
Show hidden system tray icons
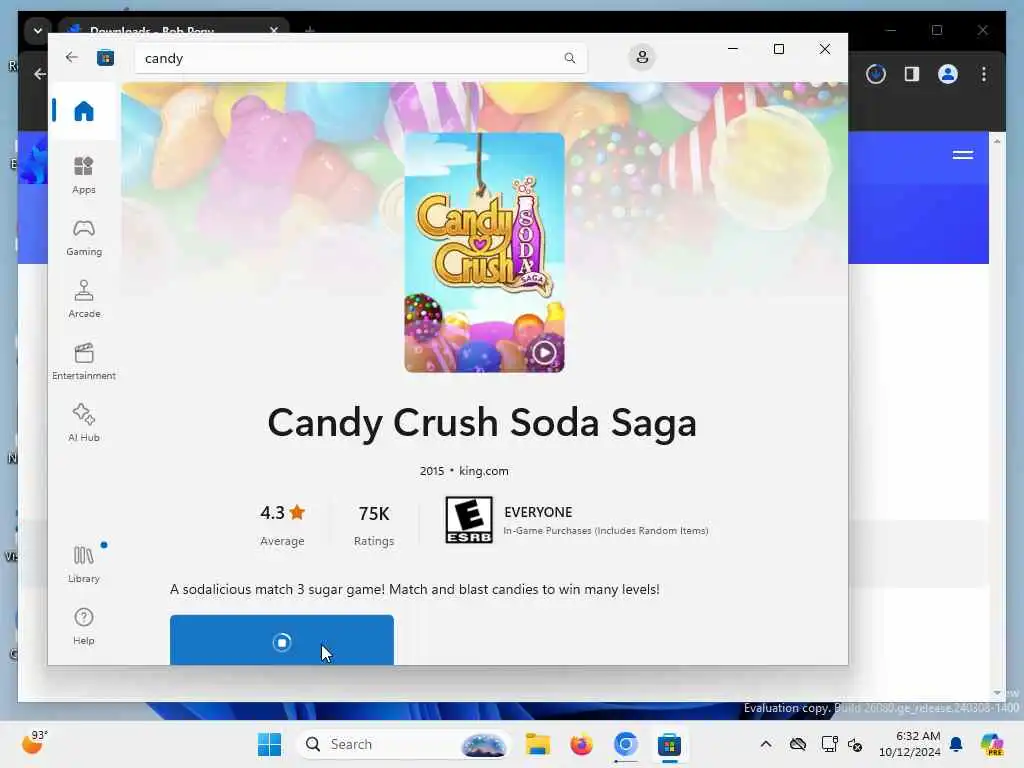pos(766,744)
